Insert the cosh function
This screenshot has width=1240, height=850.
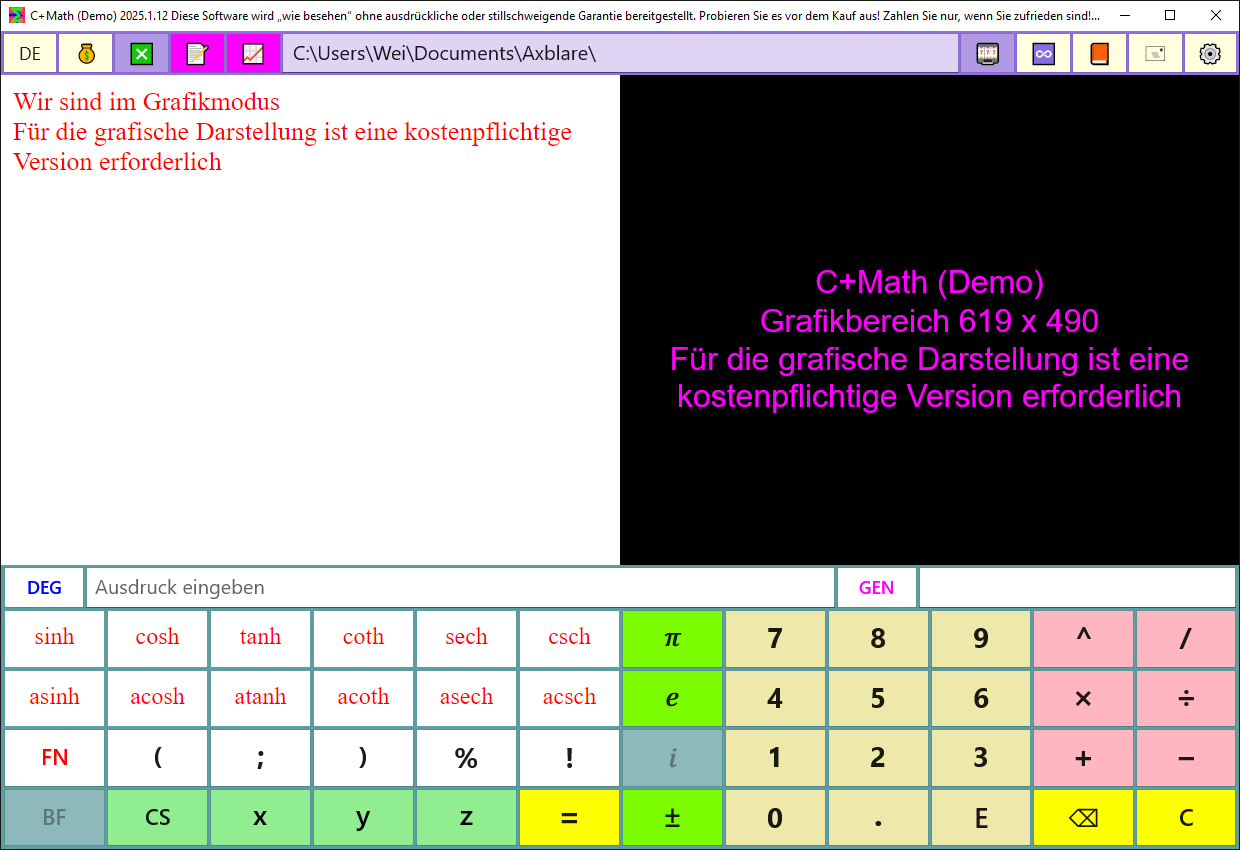point(157,638)
